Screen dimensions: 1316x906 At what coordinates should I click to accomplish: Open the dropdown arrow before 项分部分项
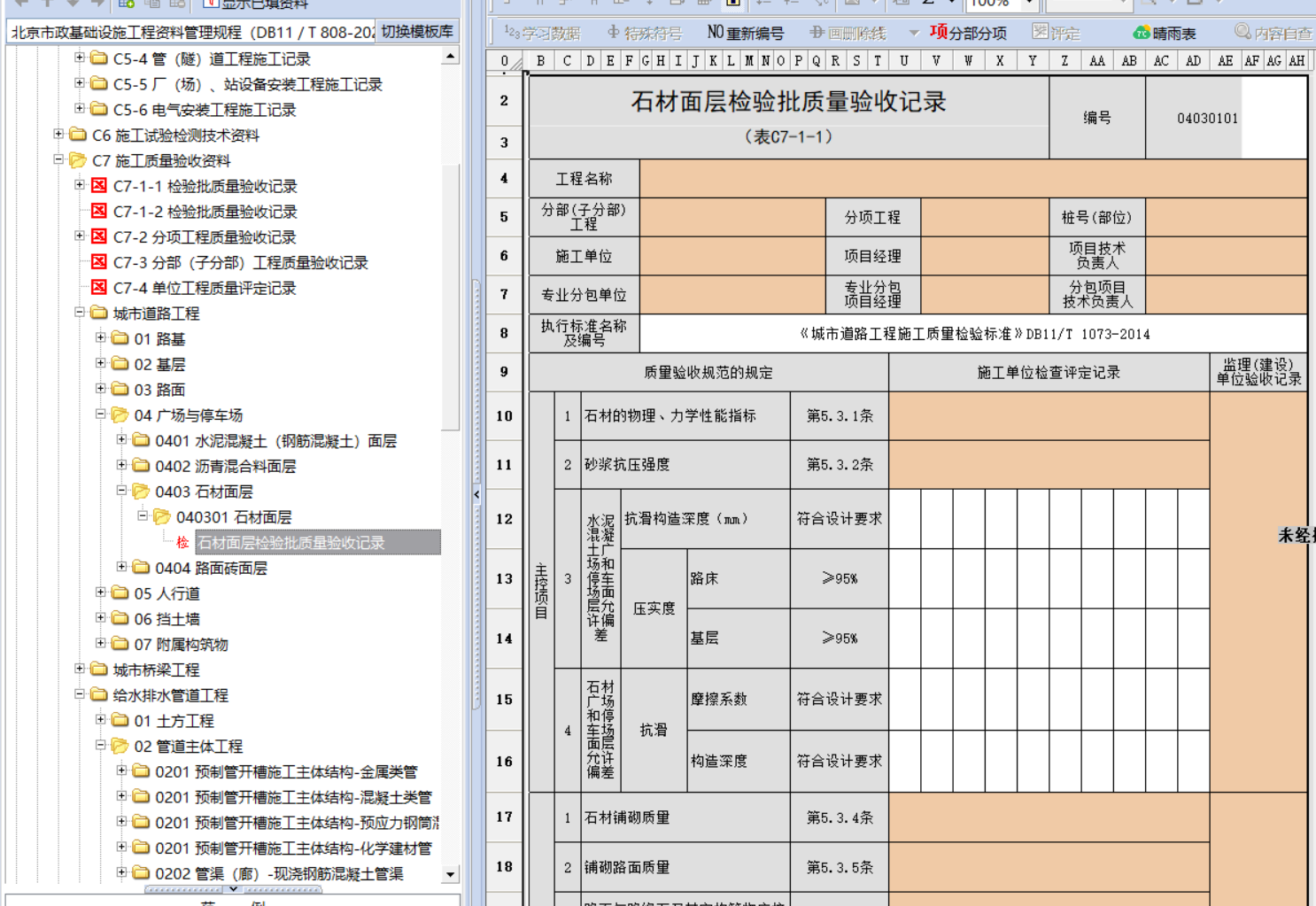coord(914,33)
